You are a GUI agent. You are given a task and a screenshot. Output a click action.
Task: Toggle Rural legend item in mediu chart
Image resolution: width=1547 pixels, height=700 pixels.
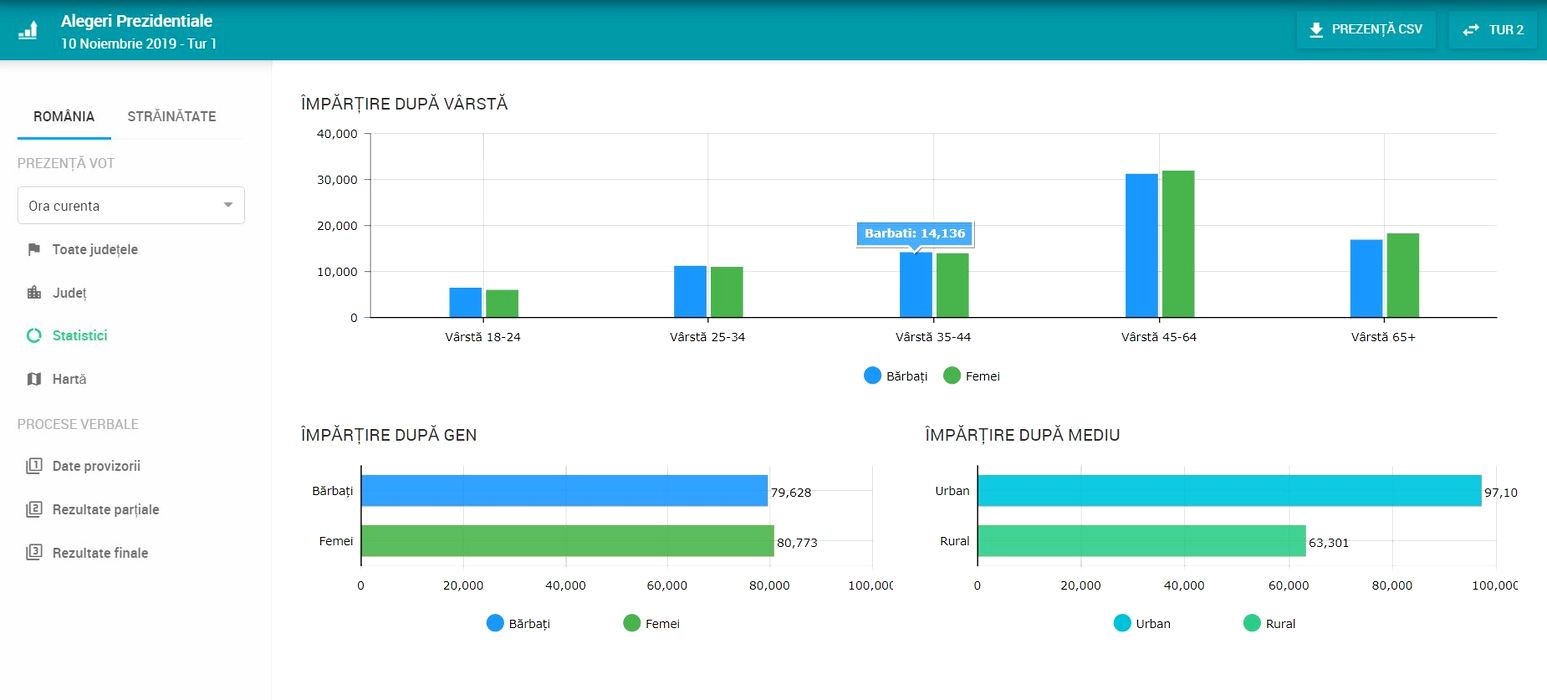1269,623
